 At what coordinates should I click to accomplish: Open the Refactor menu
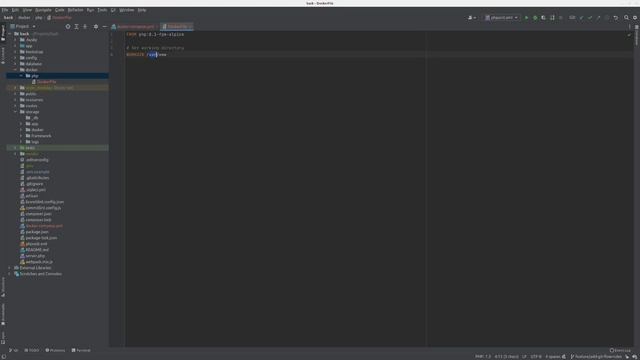click(76, 10)
